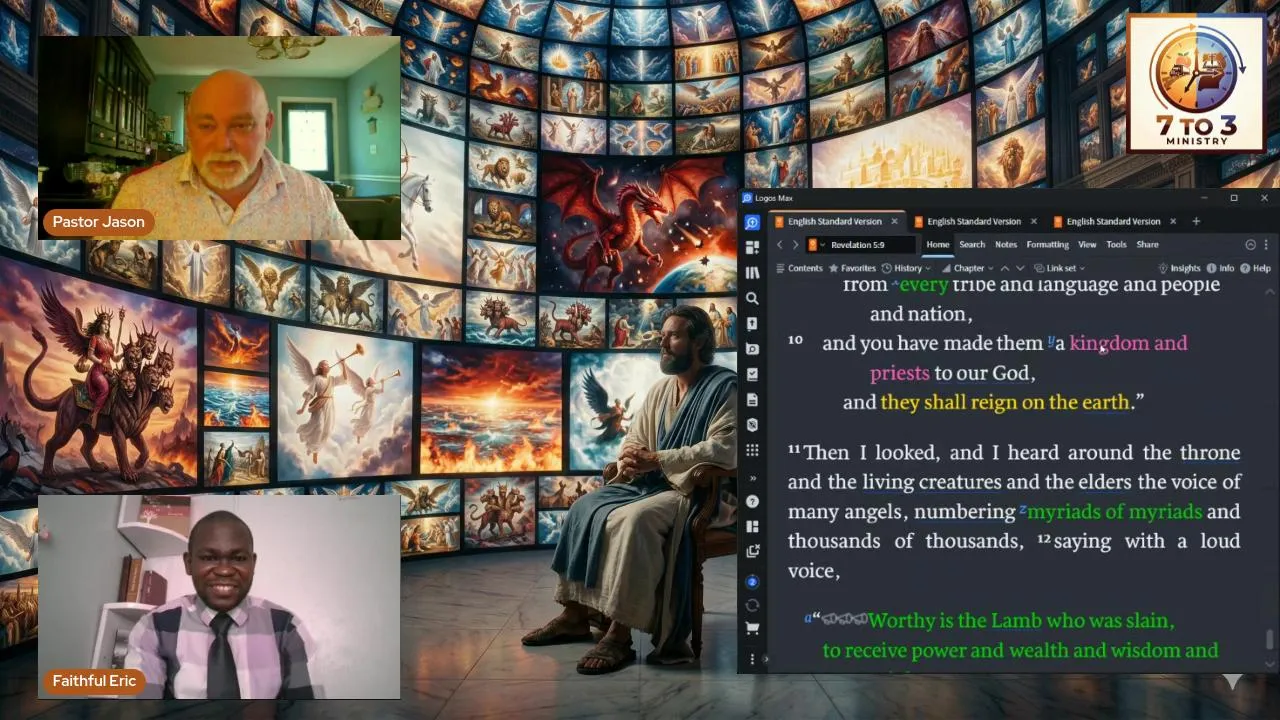Screen dimensions: 1280x720
Task: Click sidebar icon below the magnifier
Action: click(x=752, y=324)
